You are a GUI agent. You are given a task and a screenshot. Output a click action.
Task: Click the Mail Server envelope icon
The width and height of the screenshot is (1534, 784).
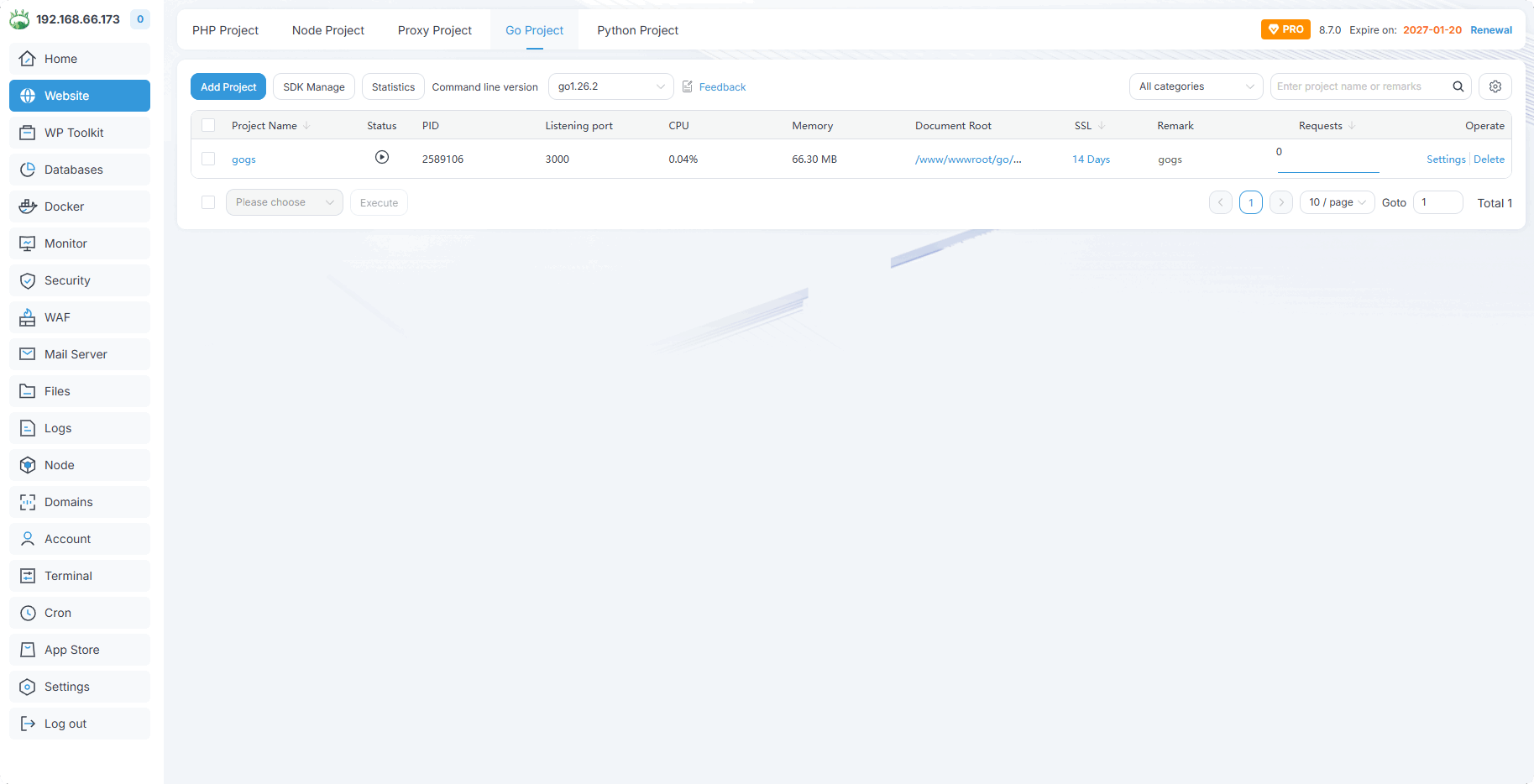pos(28,354)
